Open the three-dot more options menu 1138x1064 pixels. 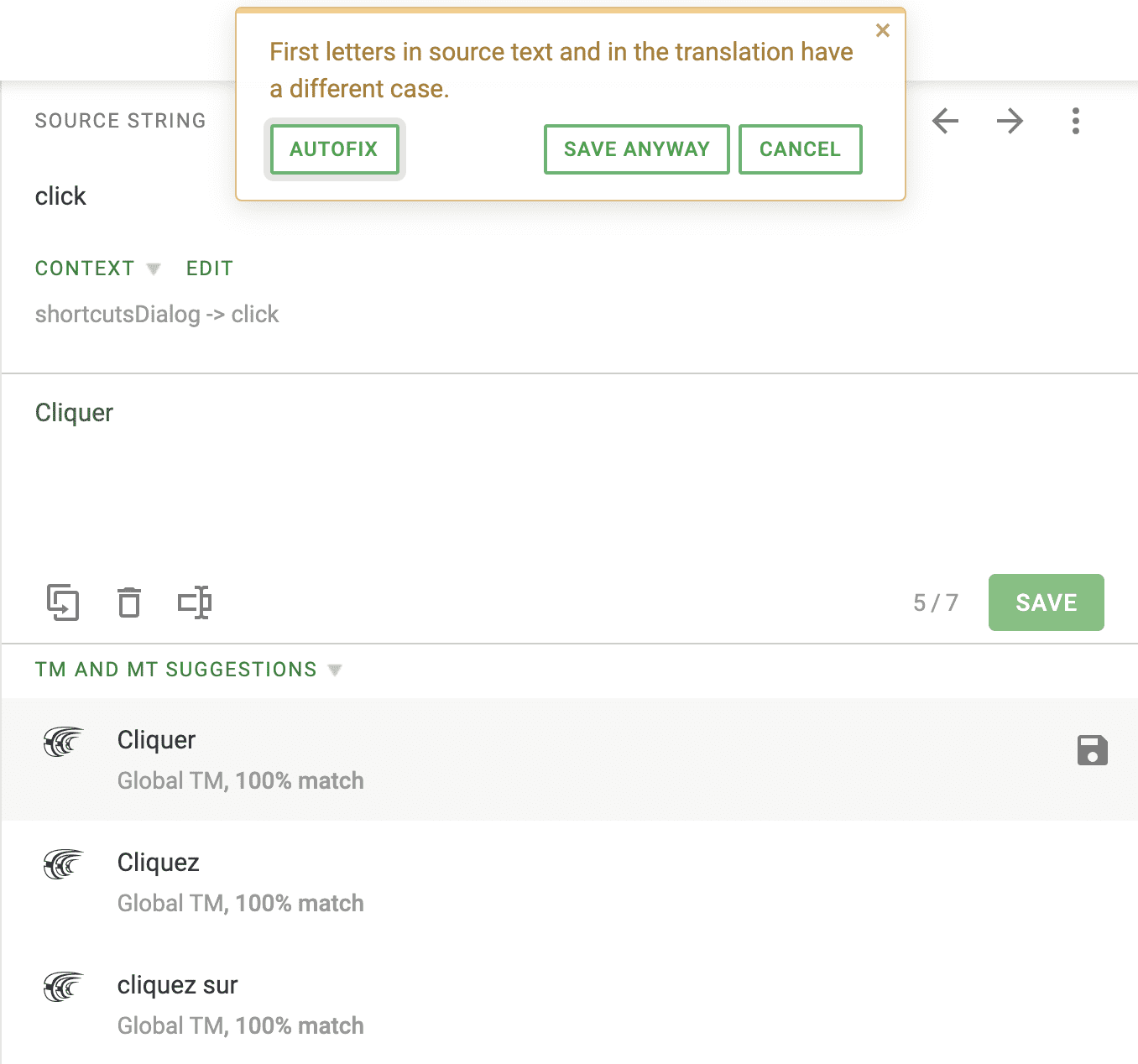1075,121
